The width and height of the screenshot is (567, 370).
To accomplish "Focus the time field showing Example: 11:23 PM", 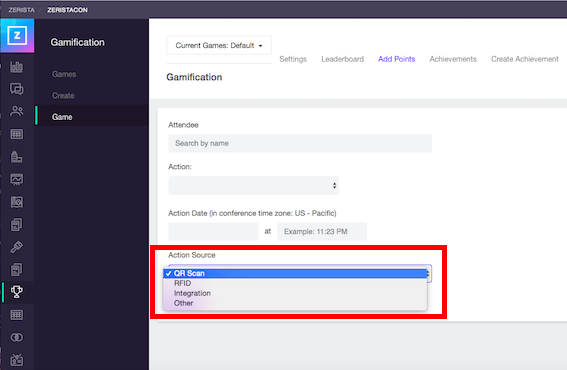I will (x=322, y=232).
